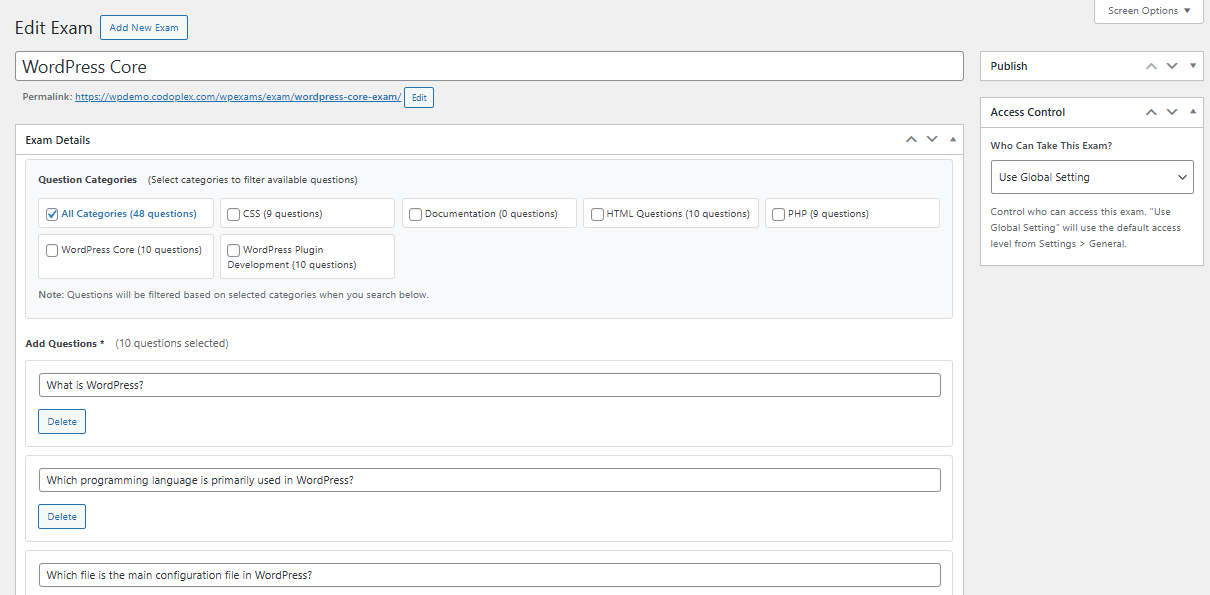Image resolution: width=1210 pixels, height=595 pixels.
Task: Check the CSS category checkbox
Action: click(x=233, y=214)
